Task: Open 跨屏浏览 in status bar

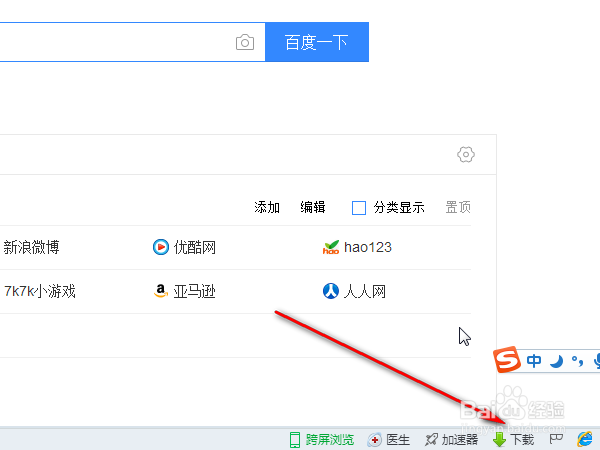Action: point(330,440)
